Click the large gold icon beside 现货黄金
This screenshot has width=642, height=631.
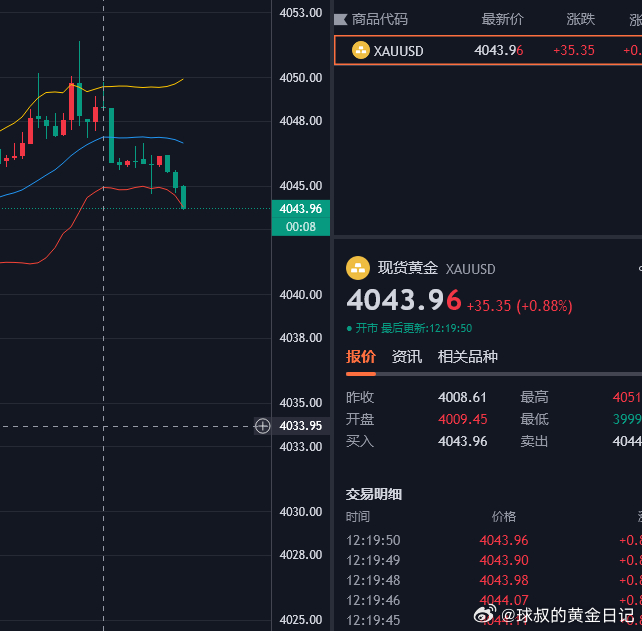click(358, 268)
